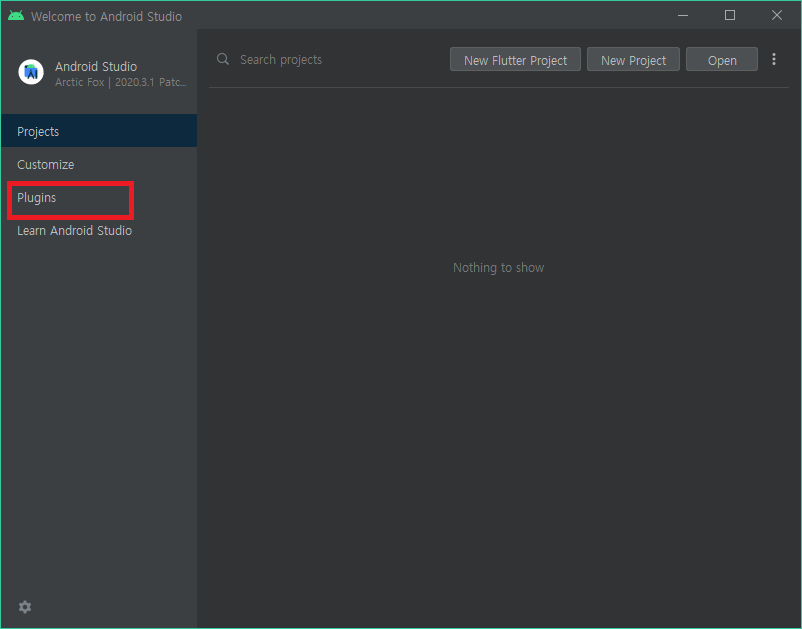
Task: Open the three-dot more actions menu
Action: [774, 59]
